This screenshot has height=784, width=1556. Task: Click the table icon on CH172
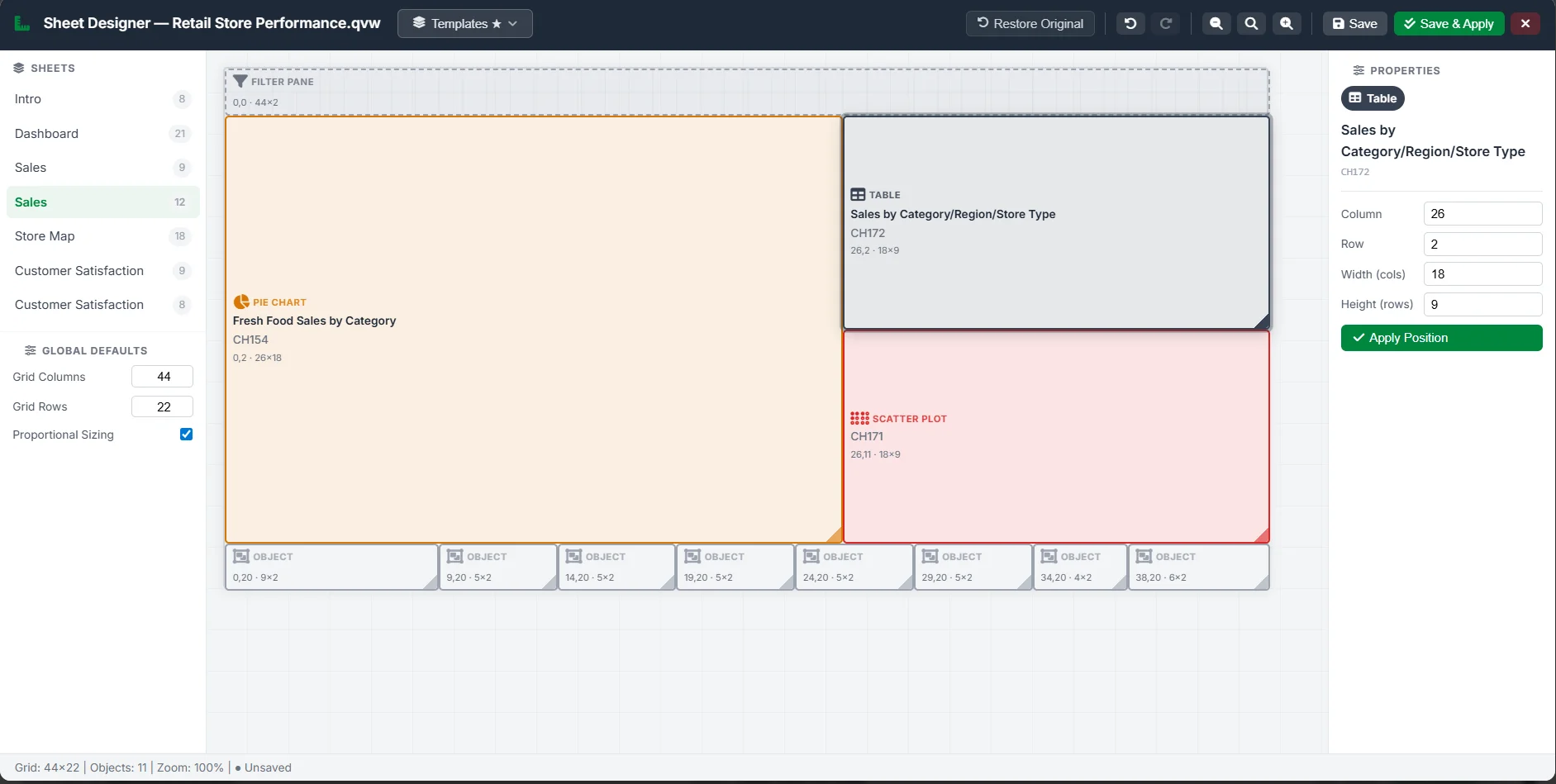coord(859,194)
